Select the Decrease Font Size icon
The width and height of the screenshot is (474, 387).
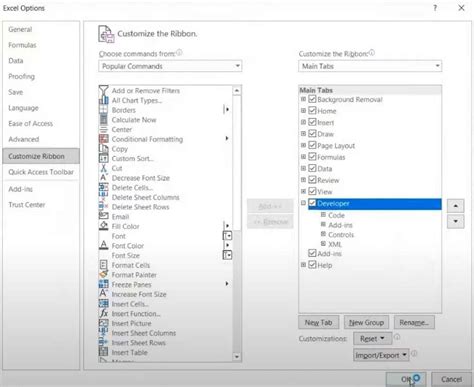(104, 178)
